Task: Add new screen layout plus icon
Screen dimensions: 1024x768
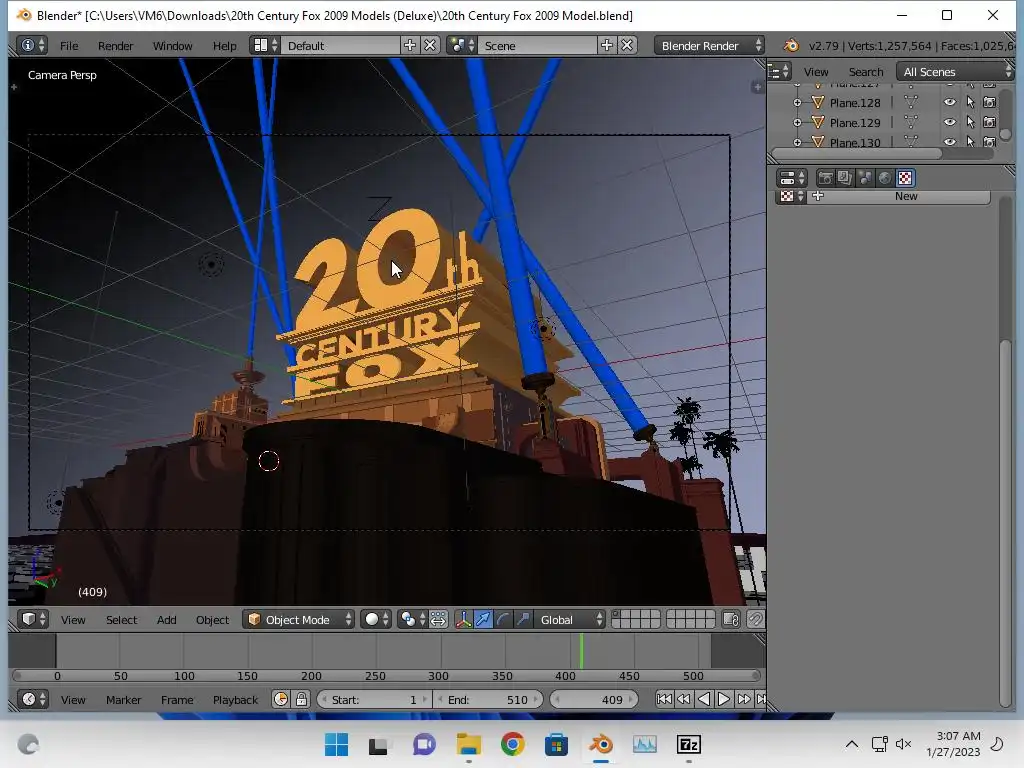Action: 410,45
